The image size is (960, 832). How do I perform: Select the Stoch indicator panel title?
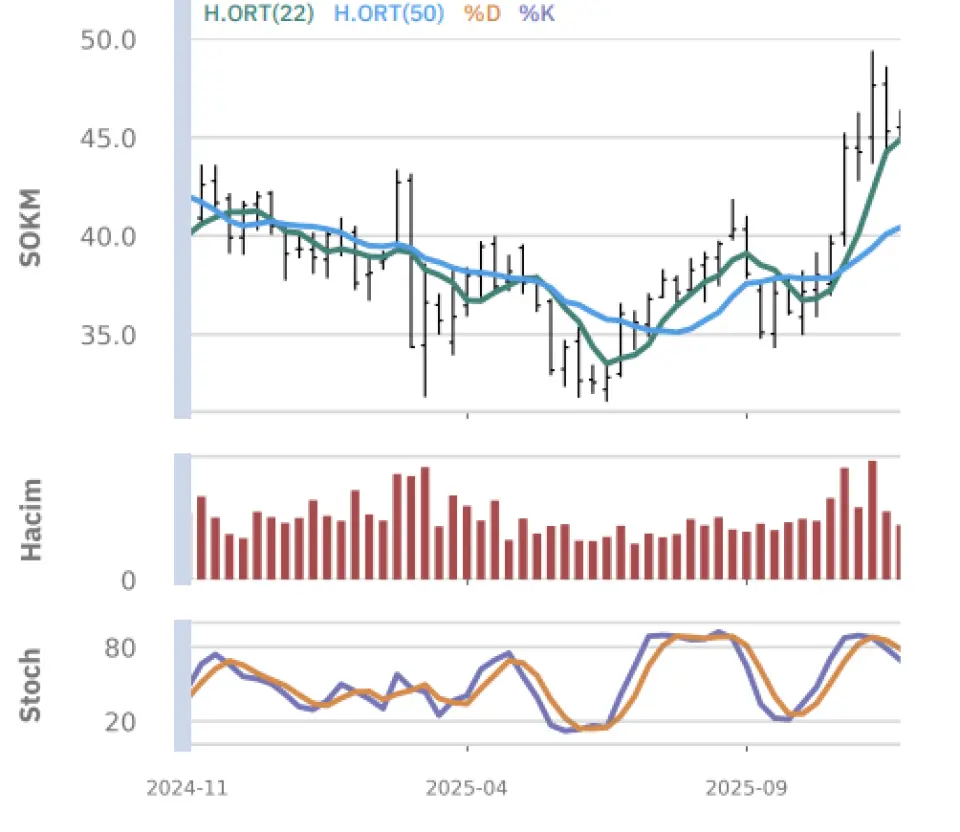click(32, 685)
